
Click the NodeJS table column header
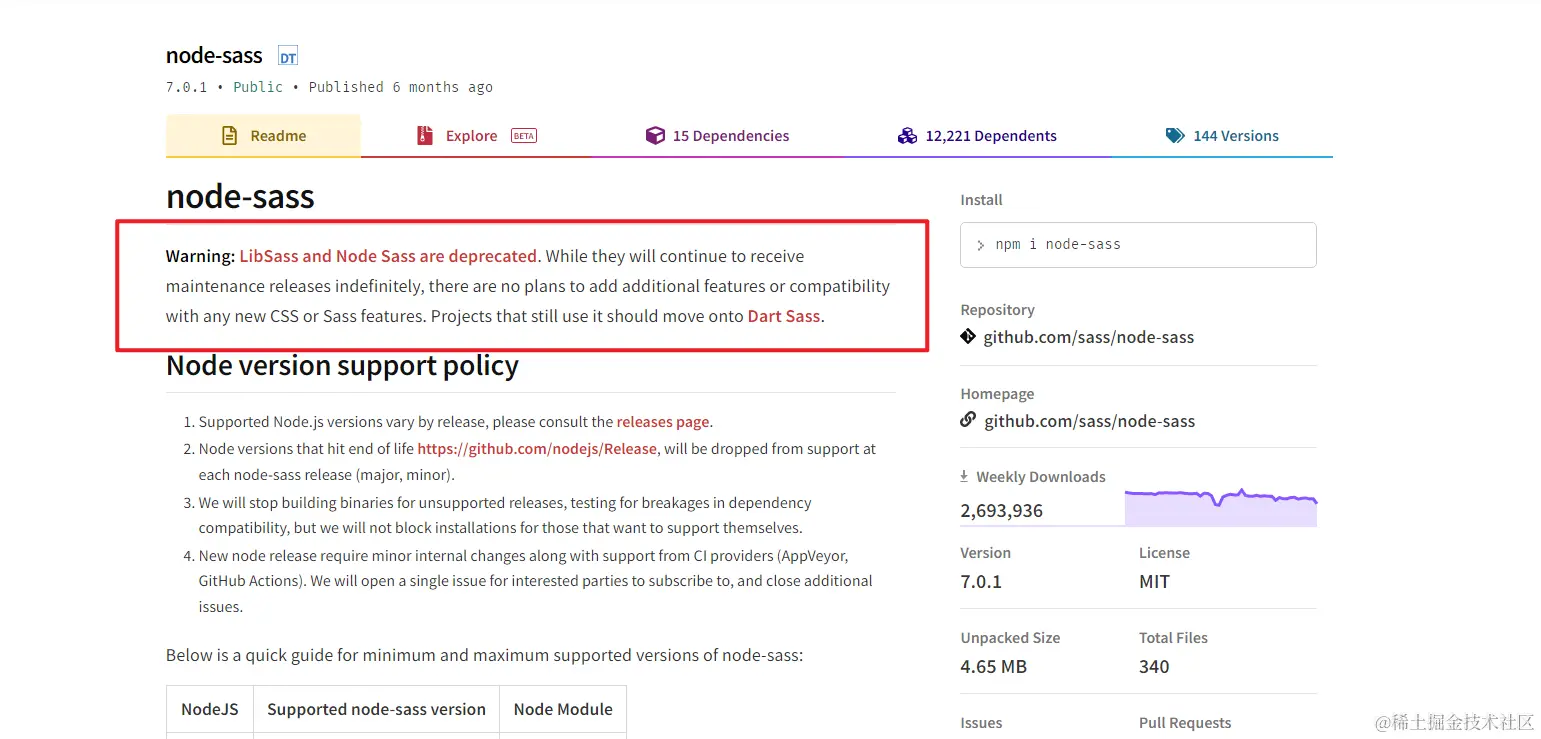[x=210, y=709]
